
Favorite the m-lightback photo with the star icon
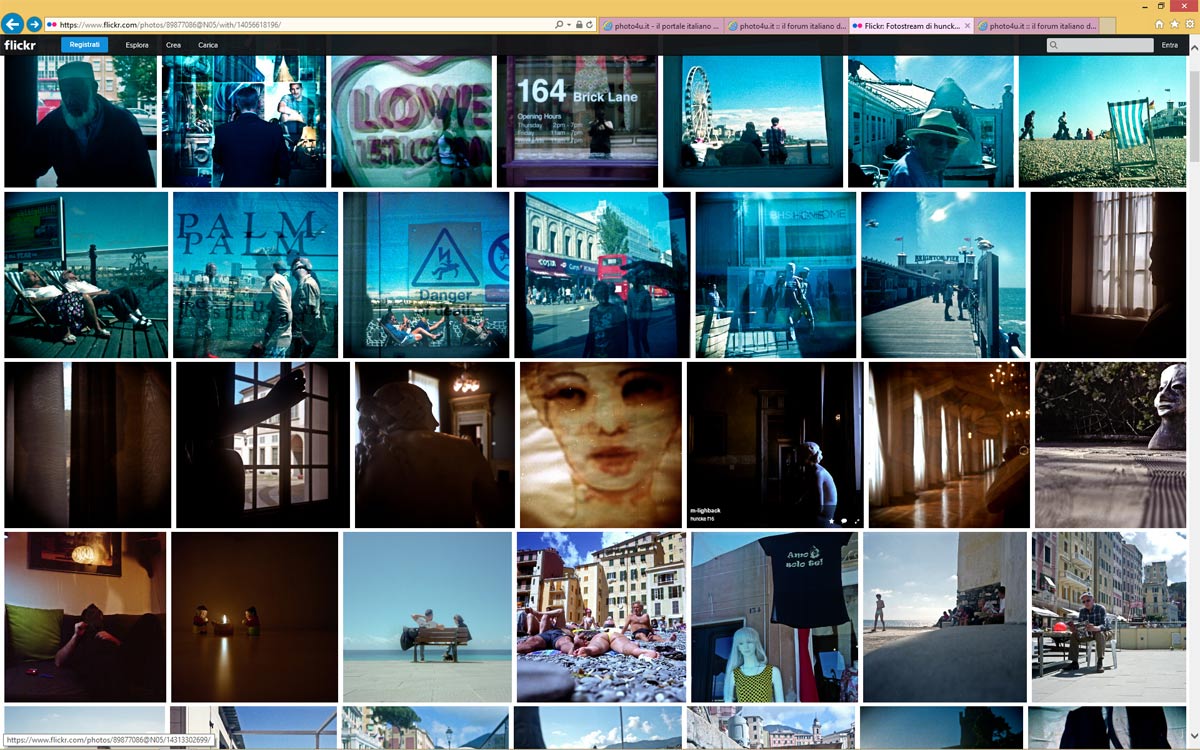831,520
